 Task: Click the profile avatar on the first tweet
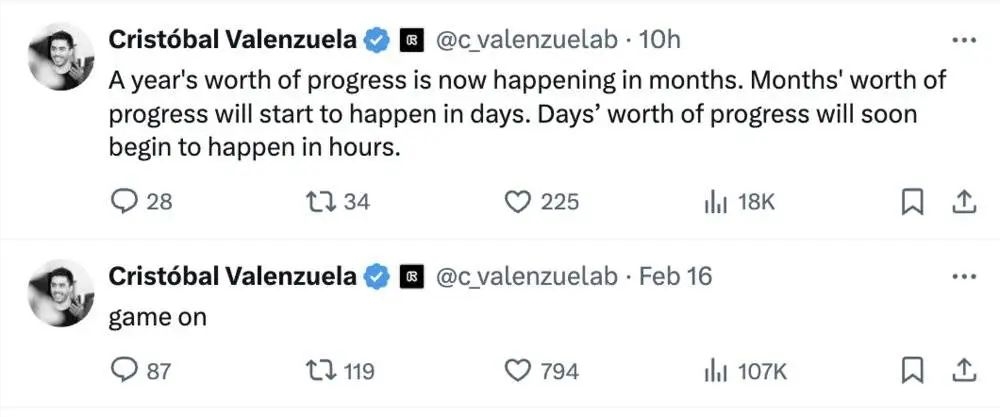[61, 58]
